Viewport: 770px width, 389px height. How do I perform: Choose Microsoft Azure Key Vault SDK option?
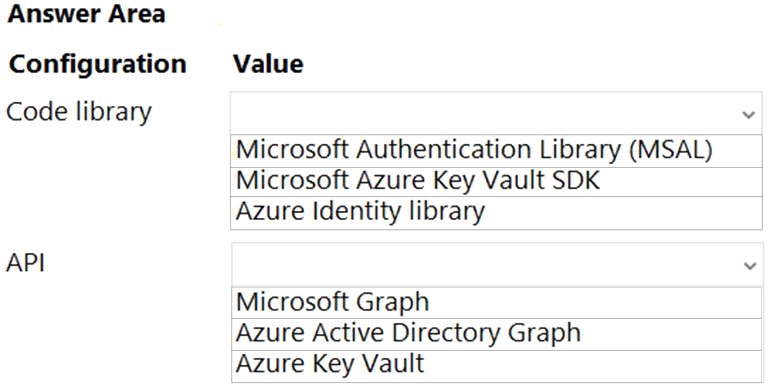pos(496,182)
